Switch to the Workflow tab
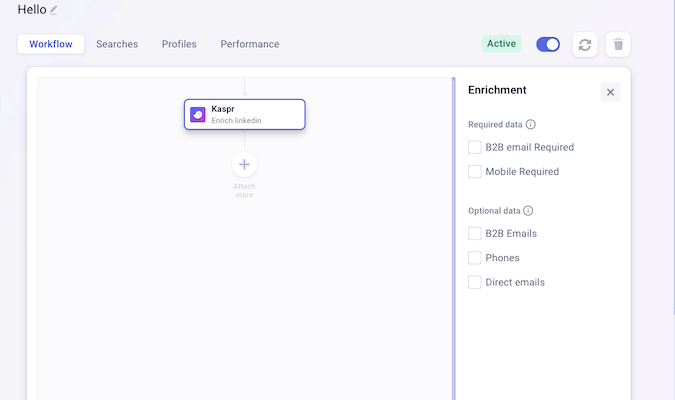The image size is (675, 400). (x=50, y=44)
